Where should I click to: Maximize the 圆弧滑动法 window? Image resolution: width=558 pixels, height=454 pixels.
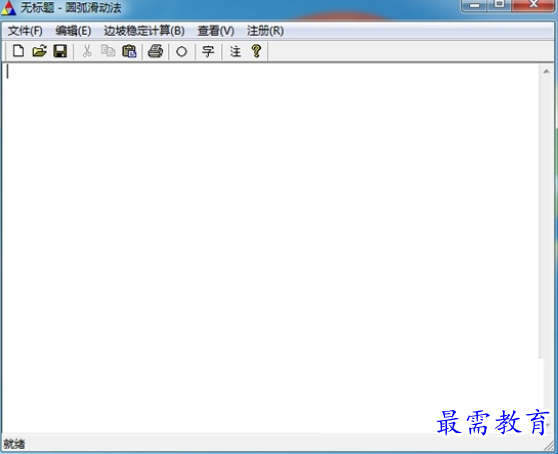click(x=499, y=4)
